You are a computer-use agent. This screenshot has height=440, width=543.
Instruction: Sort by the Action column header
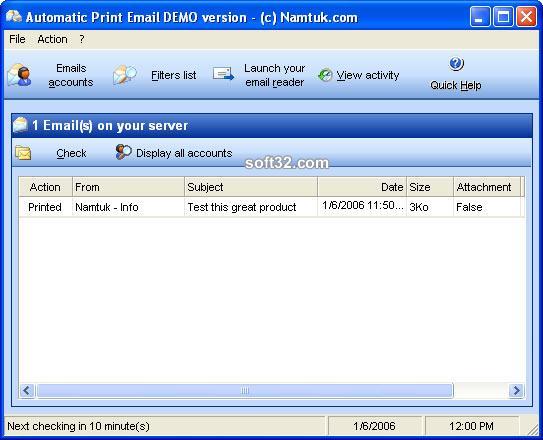[45, 187]
